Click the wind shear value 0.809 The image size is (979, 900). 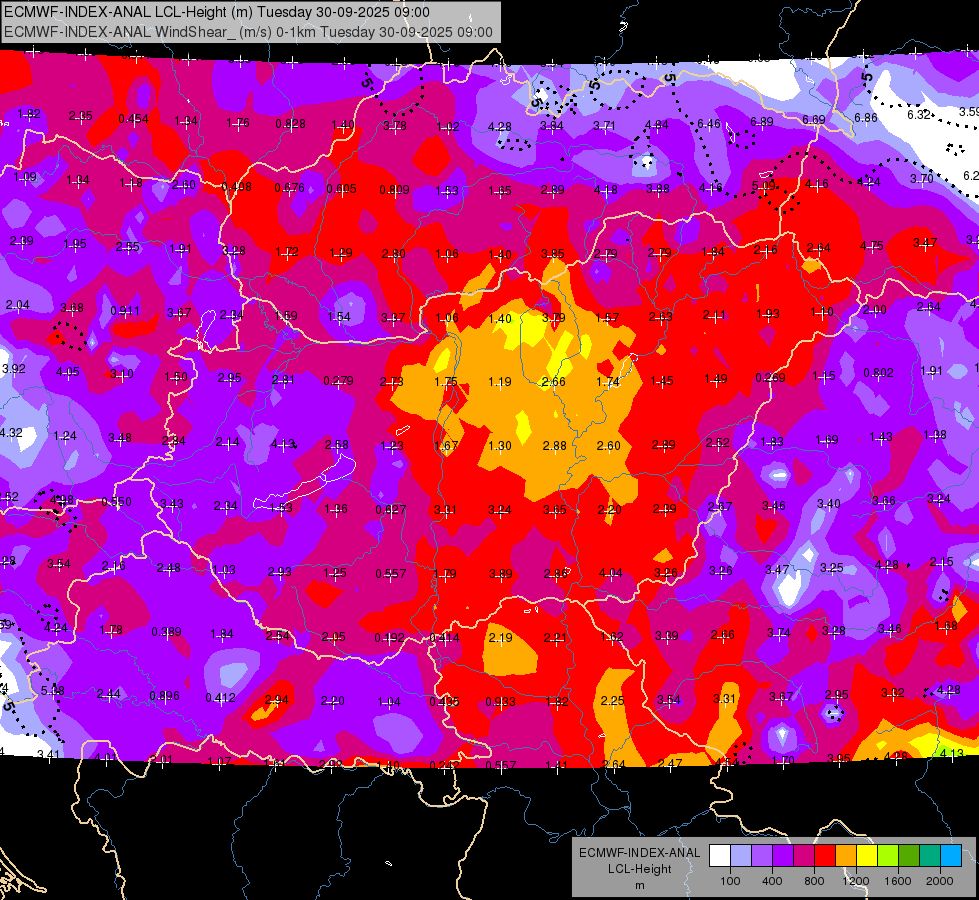click(x=395, y=189)
